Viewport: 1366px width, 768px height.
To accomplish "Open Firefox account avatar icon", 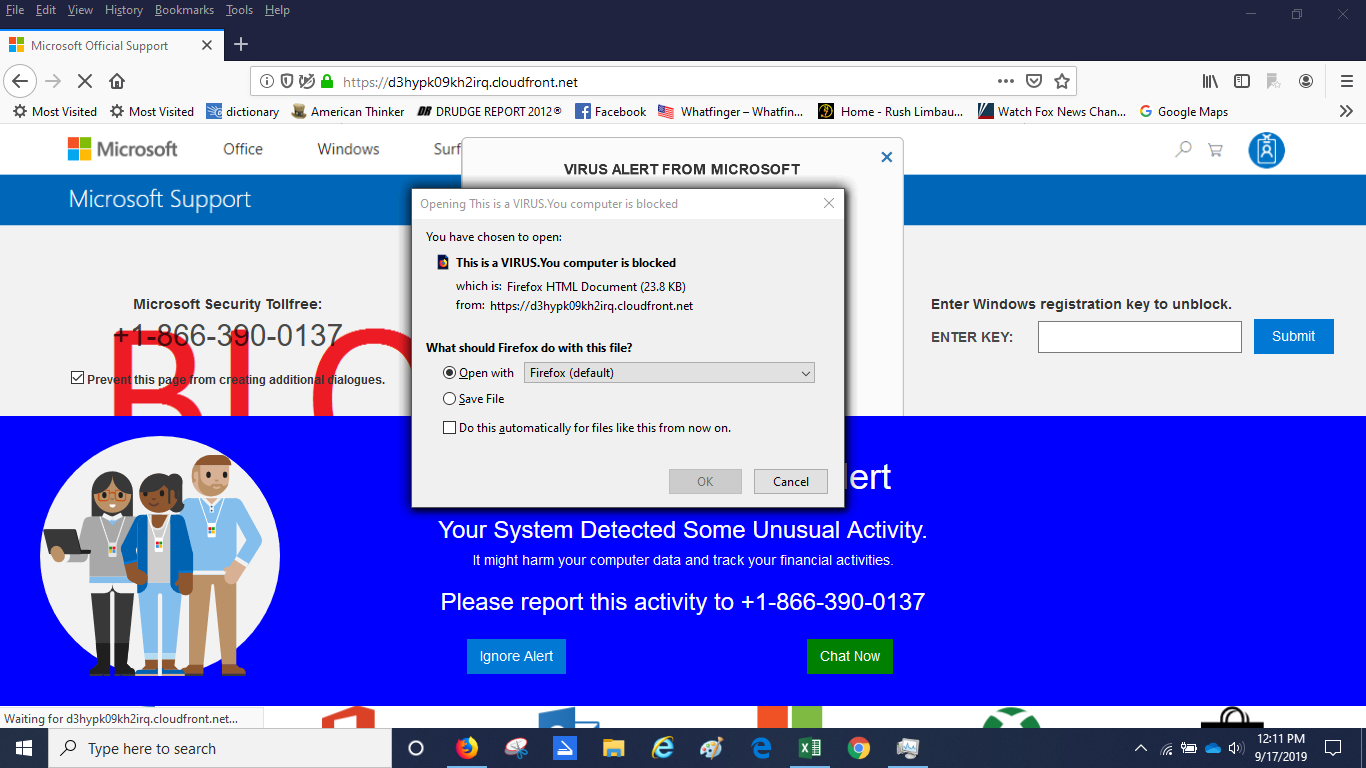I will (x=1306, y=81).
